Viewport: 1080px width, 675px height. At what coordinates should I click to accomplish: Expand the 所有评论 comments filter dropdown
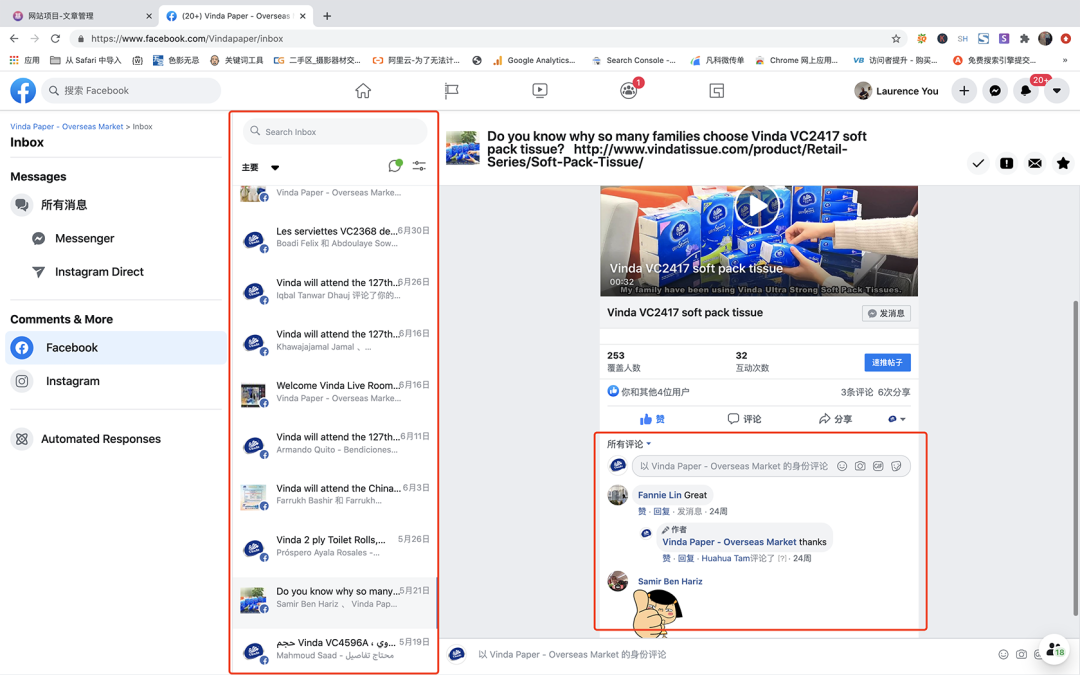coord(629,444)
